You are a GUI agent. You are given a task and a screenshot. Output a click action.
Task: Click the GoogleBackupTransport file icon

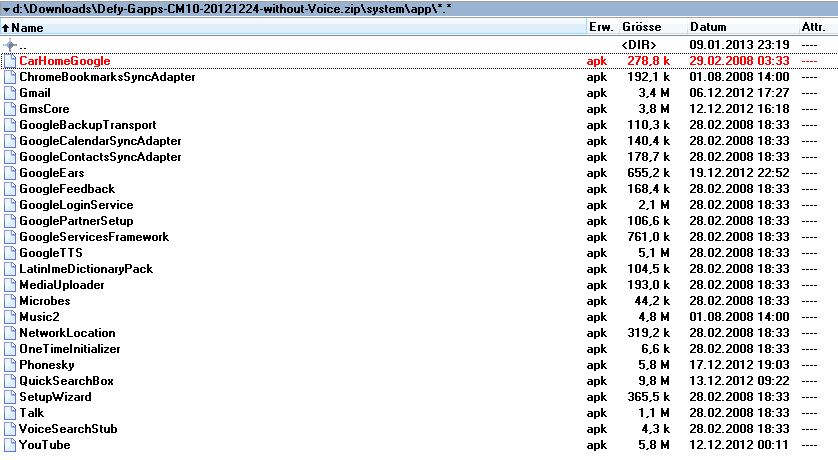[10, 125]
